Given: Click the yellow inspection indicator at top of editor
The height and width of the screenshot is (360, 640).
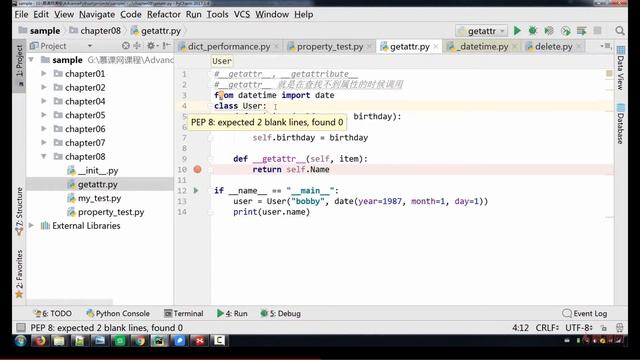Looking at the screenshot, I should click(x=609, y=73).
